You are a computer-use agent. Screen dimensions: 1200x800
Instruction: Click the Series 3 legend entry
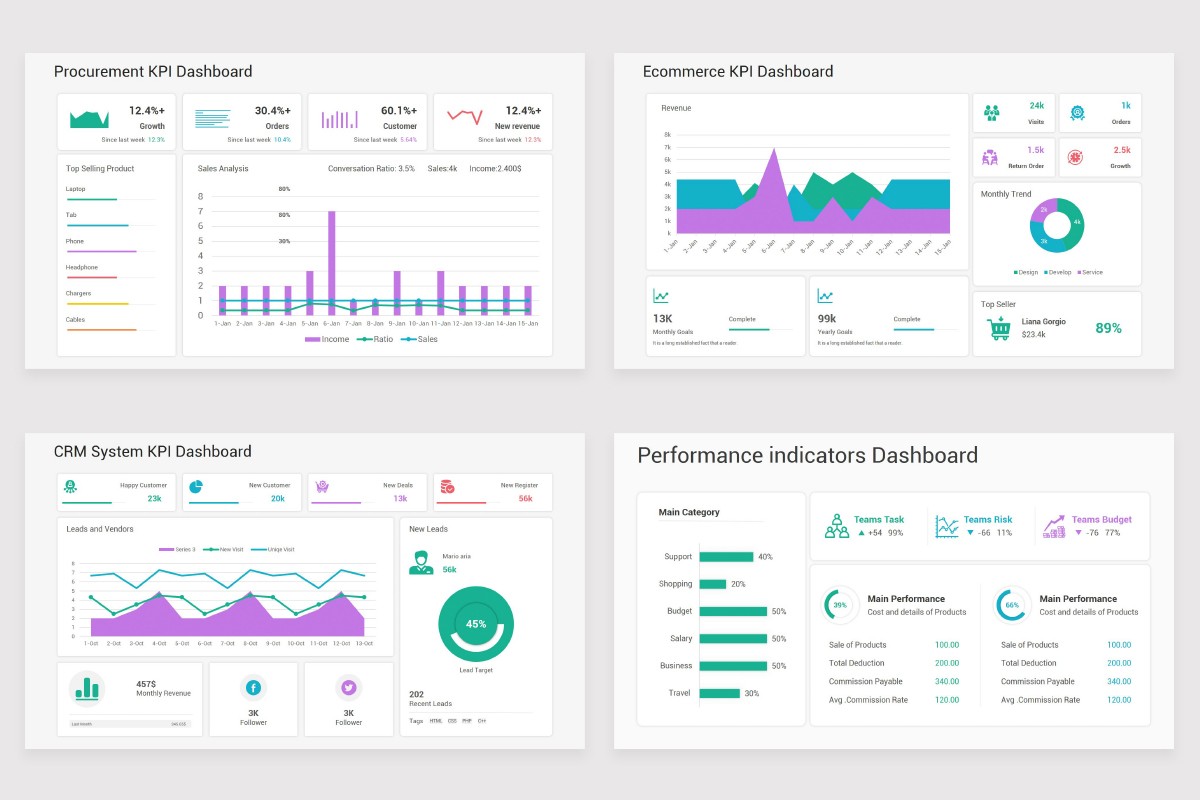(x=178, y=549)
